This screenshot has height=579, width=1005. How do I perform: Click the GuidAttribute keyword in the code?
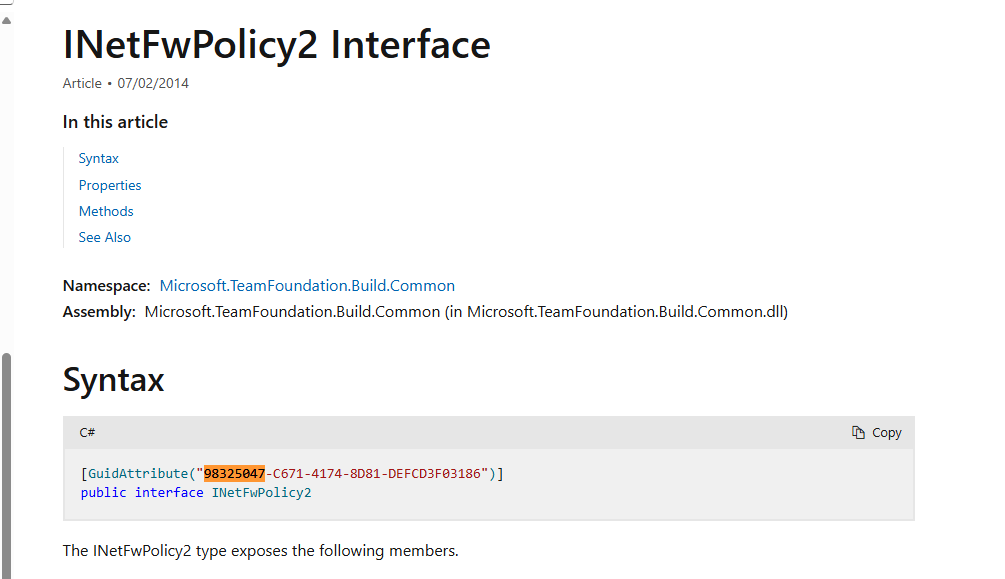[x=138, y=473]
